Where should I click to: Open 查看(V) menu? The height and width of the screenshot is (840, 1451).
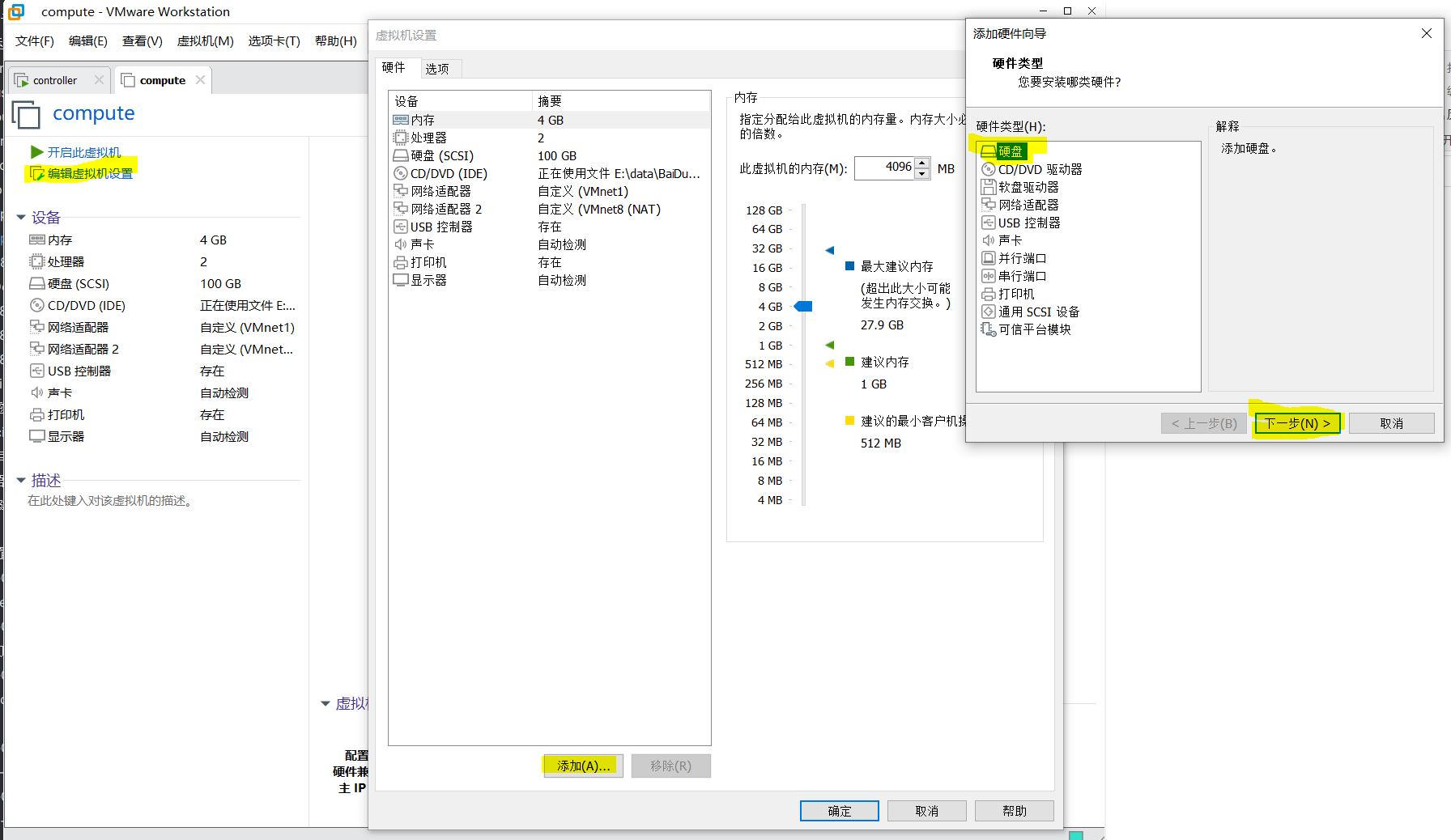(x=143, y=41)
